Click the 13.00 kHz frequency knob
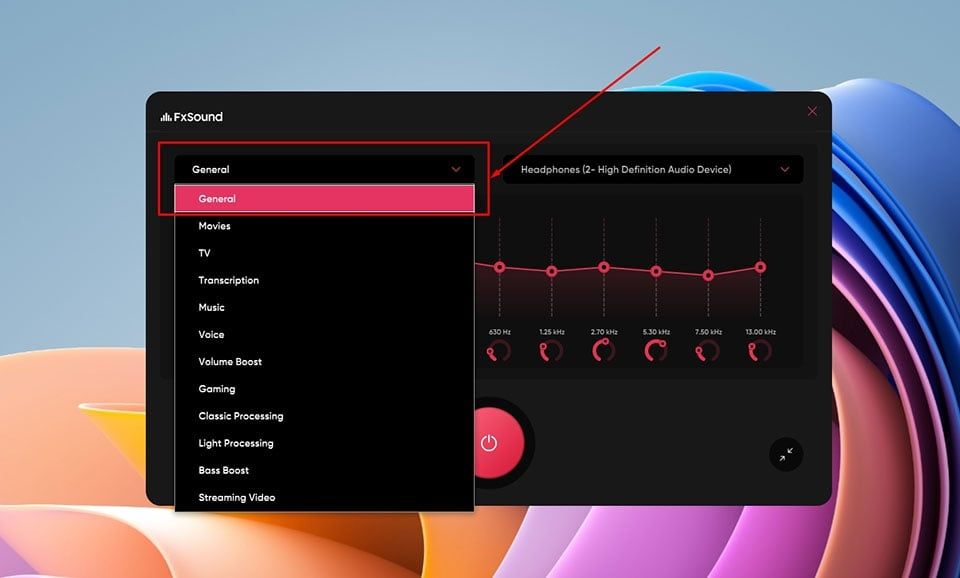The width and height of the screenshot is (960, 578). (760, 351)
